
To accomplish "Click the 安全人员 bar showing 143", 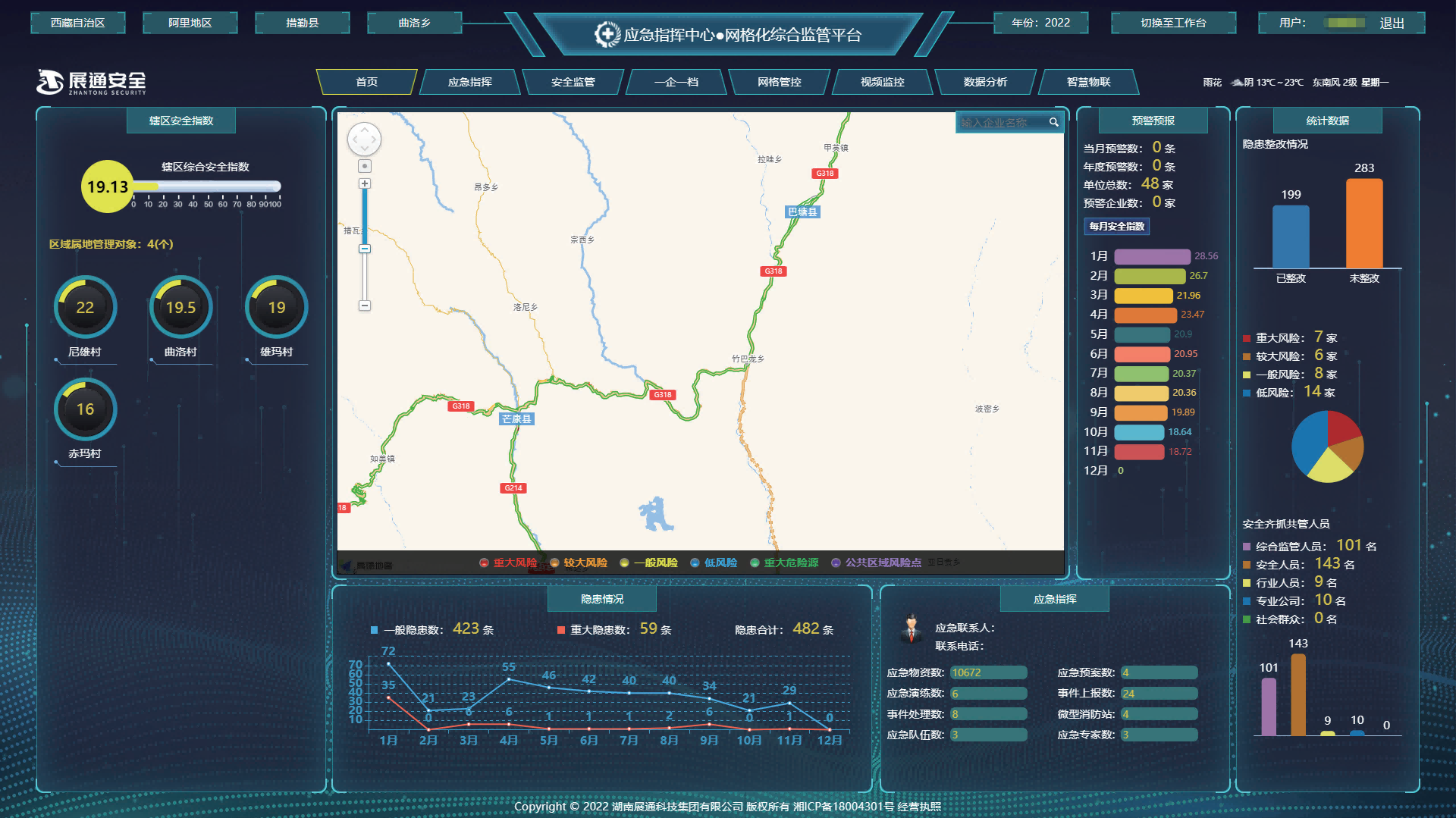I will [1298, 694].
